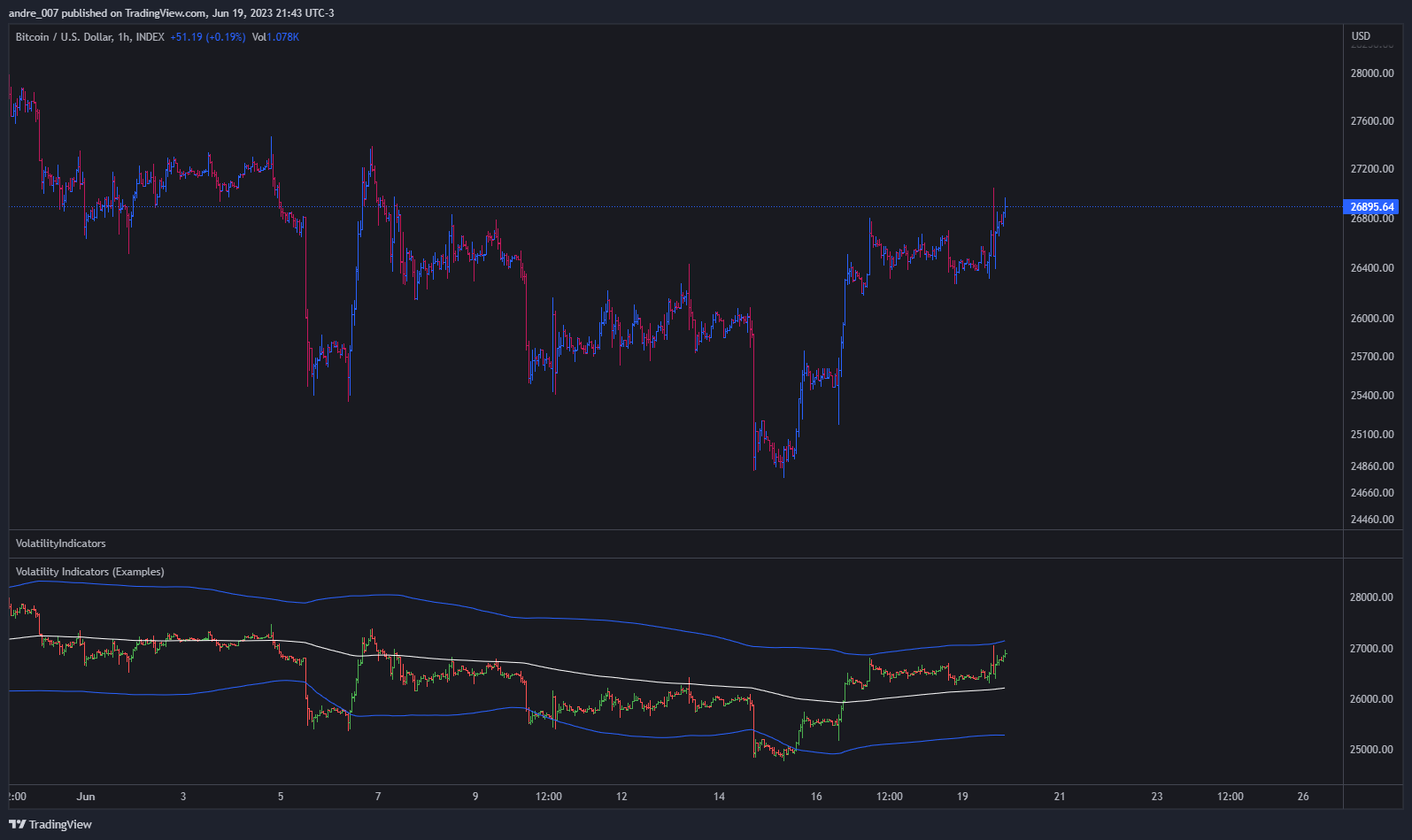Click the 25100.00 price axis label
The image size is (1412, 840).
point(1372,435)
